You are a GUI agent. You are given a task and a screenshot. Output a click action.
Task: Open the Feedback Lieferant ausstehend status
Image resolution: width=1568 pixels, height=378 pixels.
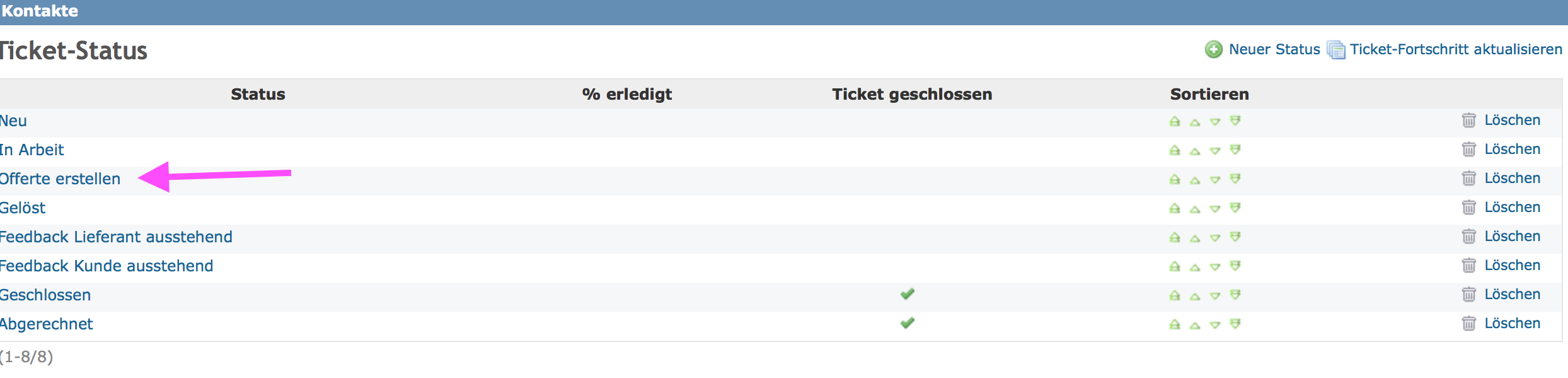click(116, 237)
